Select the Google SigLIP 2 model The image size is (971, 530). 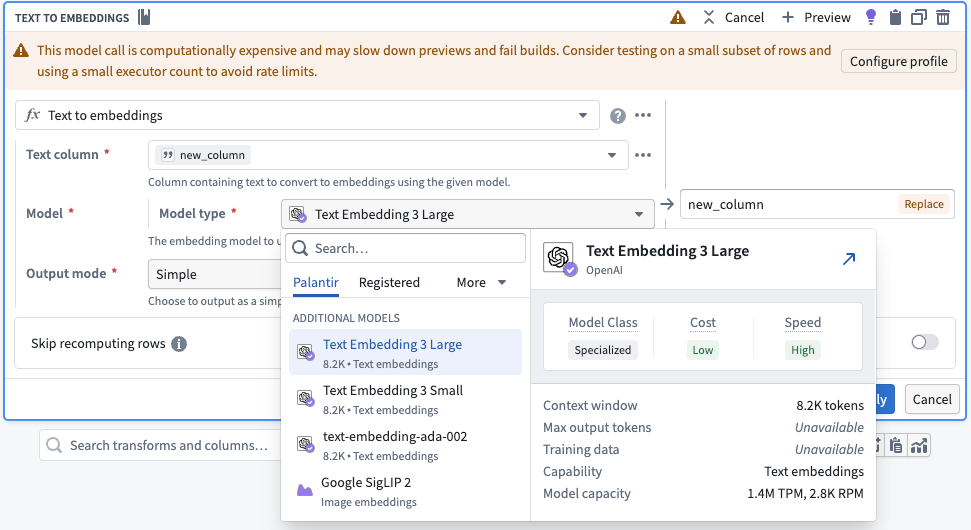pyautogui.click(x=406, y=491)
